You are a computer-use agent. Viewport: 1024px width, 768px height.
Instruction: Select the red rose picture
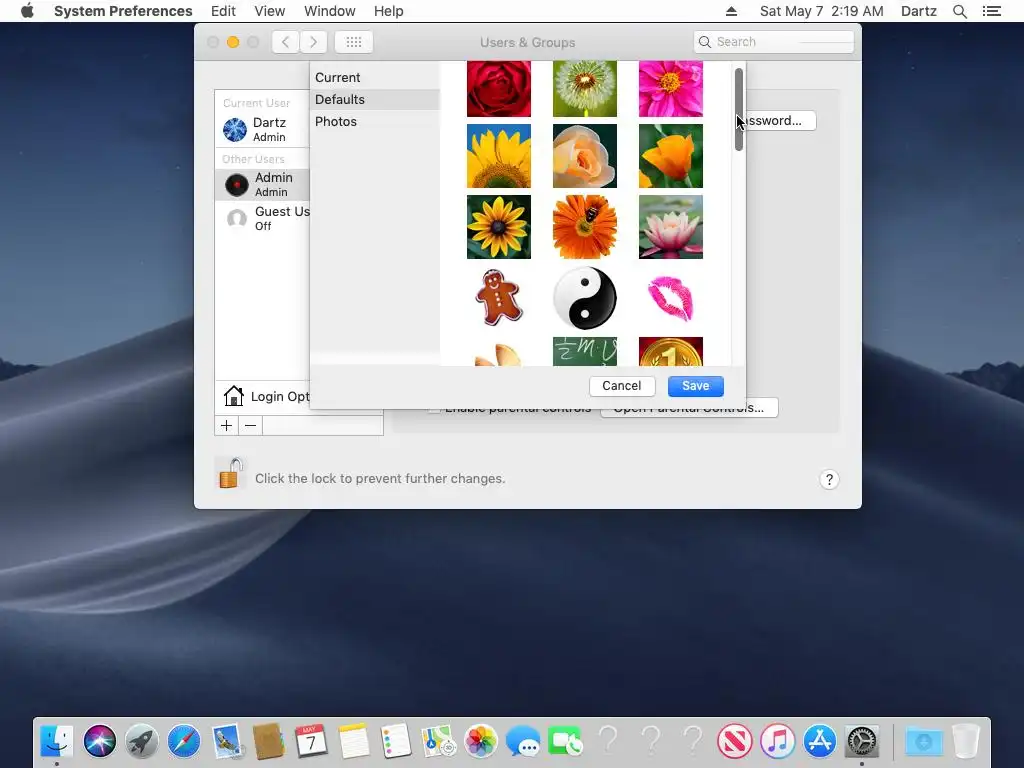pyautogui.click(x=499, y=89)
